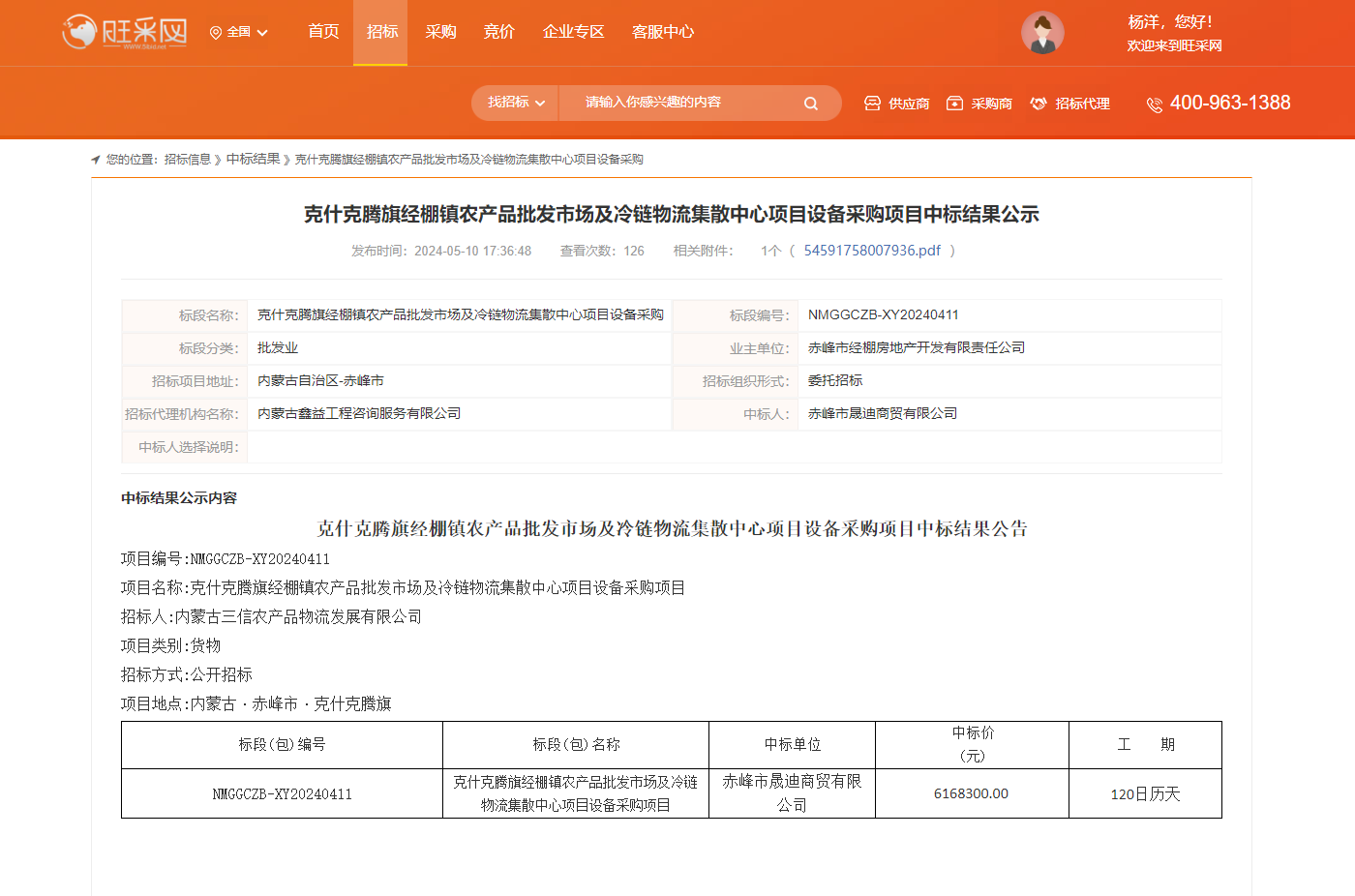Go to the 采购 menu item

coord(440,32)
